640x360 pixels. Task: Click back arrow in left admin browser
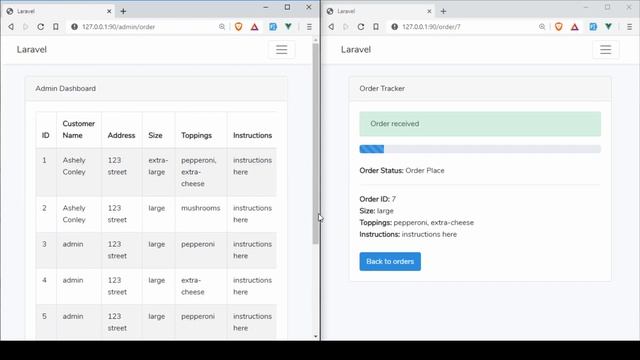pyautogui.click(x=11, y=27)
